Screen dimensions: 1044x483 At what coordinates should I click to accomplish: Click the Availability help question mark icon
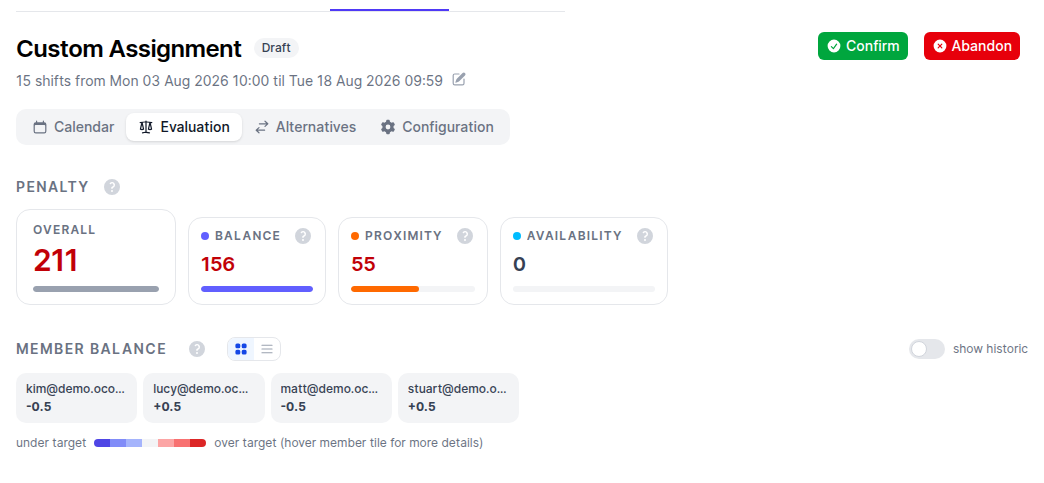(x=645, y=236)
